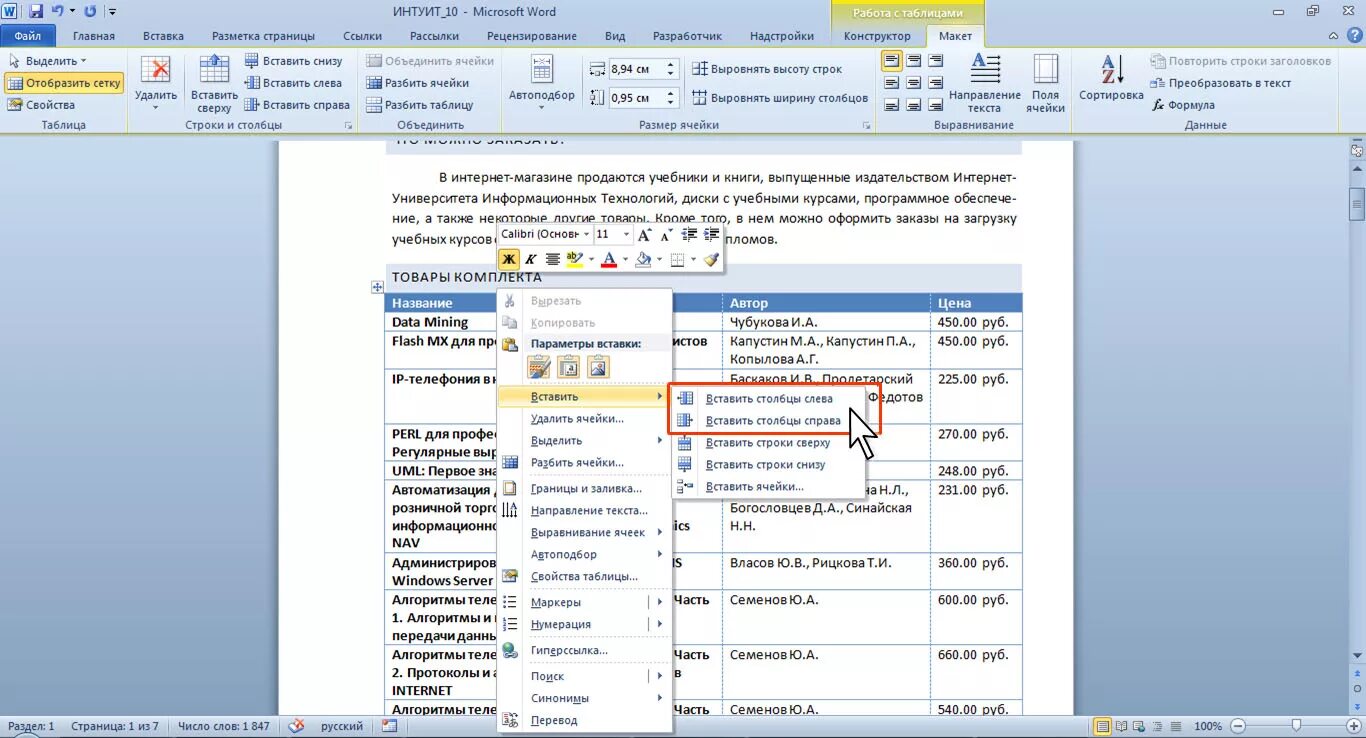Click the first paste option icon
This screenshot has height=738, width=1366.
[x=540, y=368]
